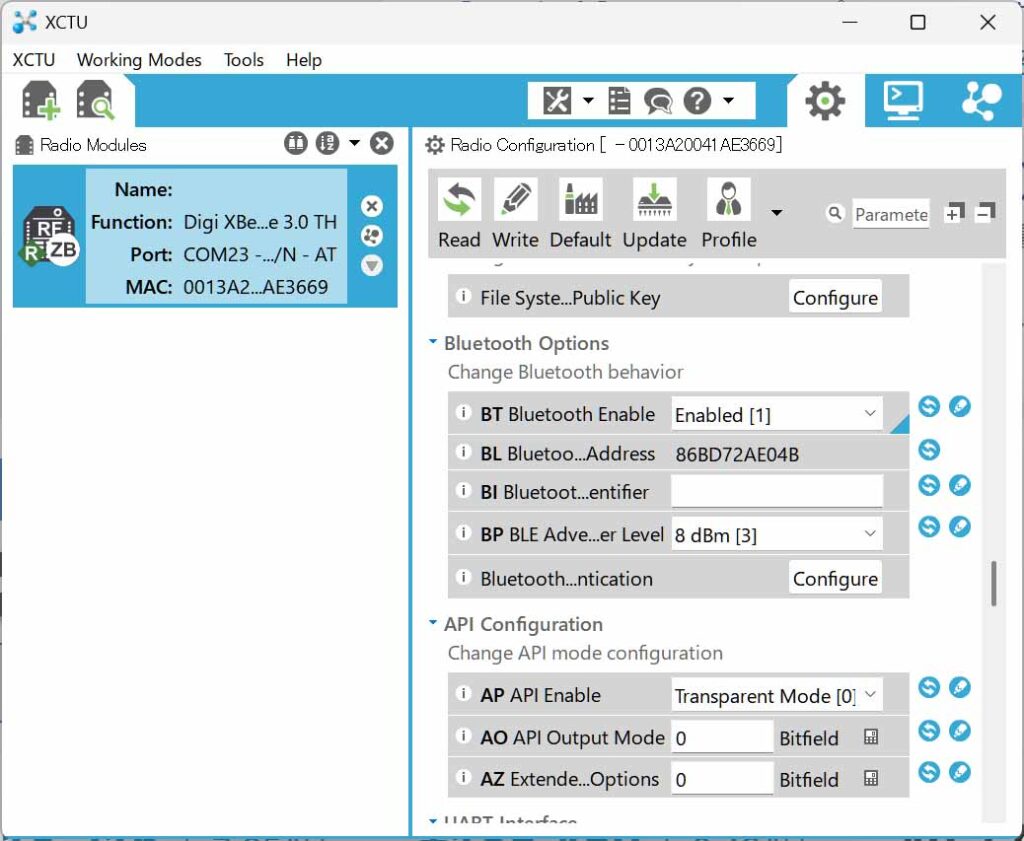Screen dimensions: 1024x841
Task: Show info for AP API Enable
Action: tap(463, 693)
